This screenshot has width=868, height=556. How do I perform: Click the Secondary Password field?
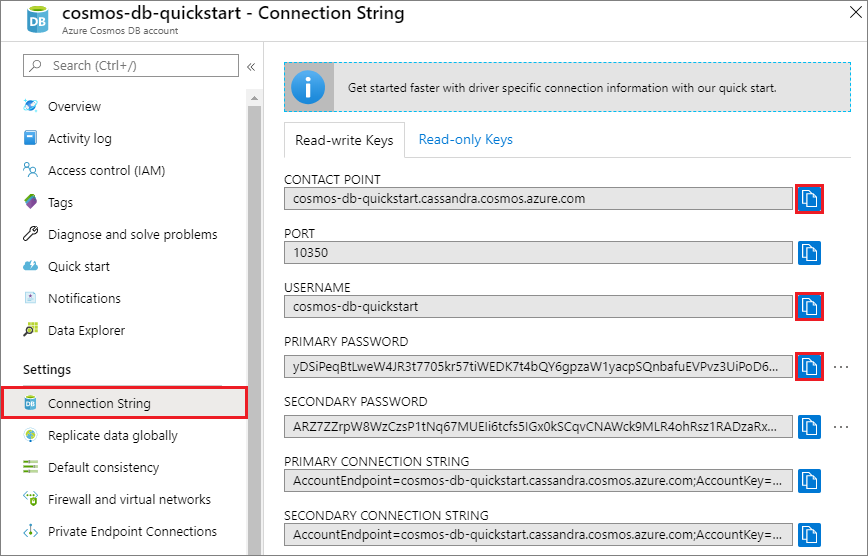click(x=538, y=426)
